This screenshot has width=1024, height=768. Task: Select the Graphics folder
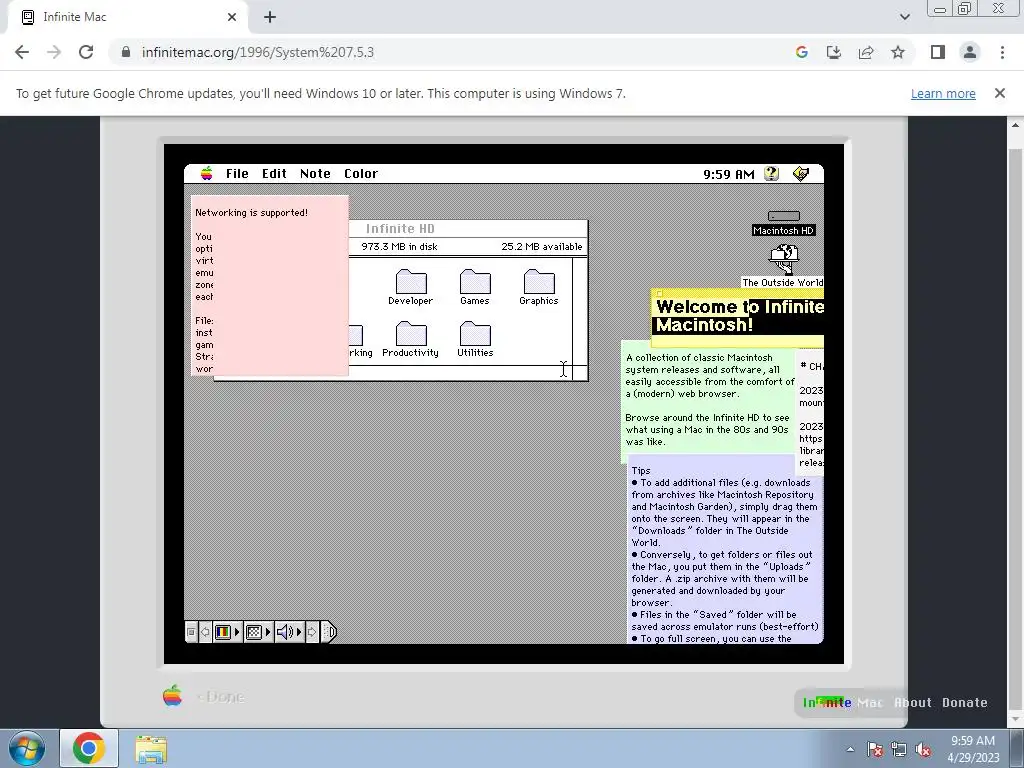[x=539, y=287]
